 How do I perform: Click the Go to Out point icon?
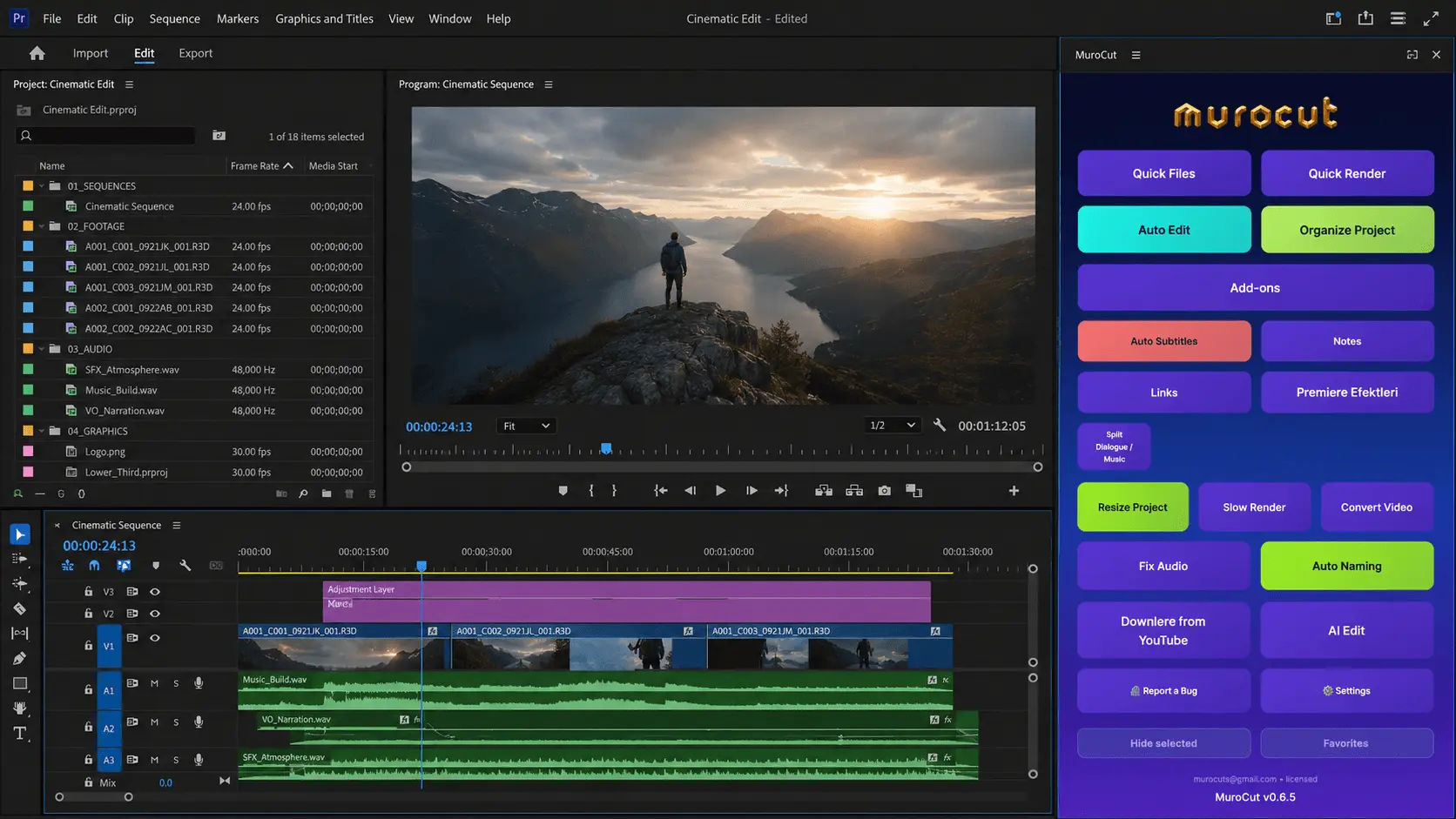pyautogui.click(x=781, y=491)
